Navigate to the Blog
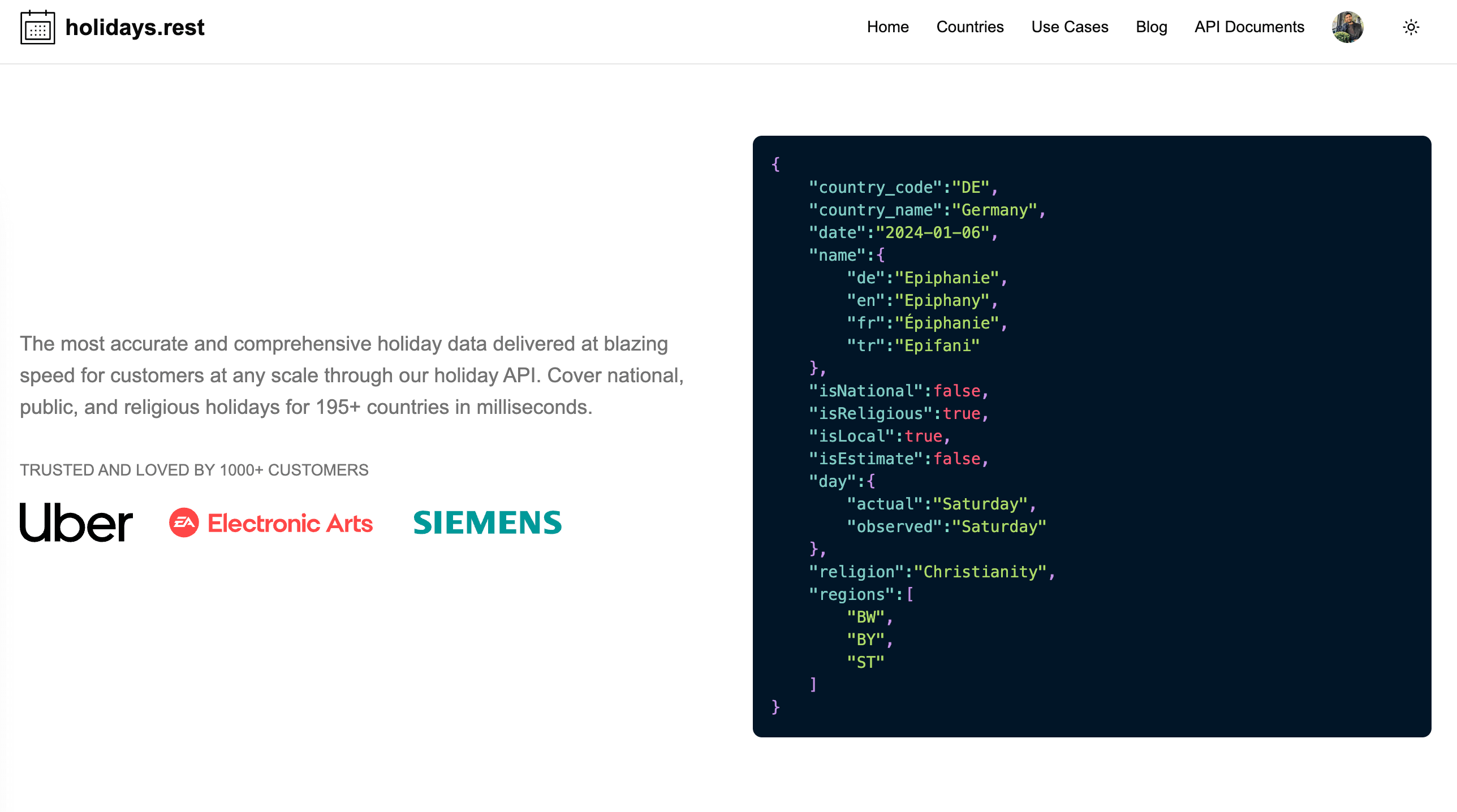Viewport: 1457px width, 812px height. tap(1151, 27)
